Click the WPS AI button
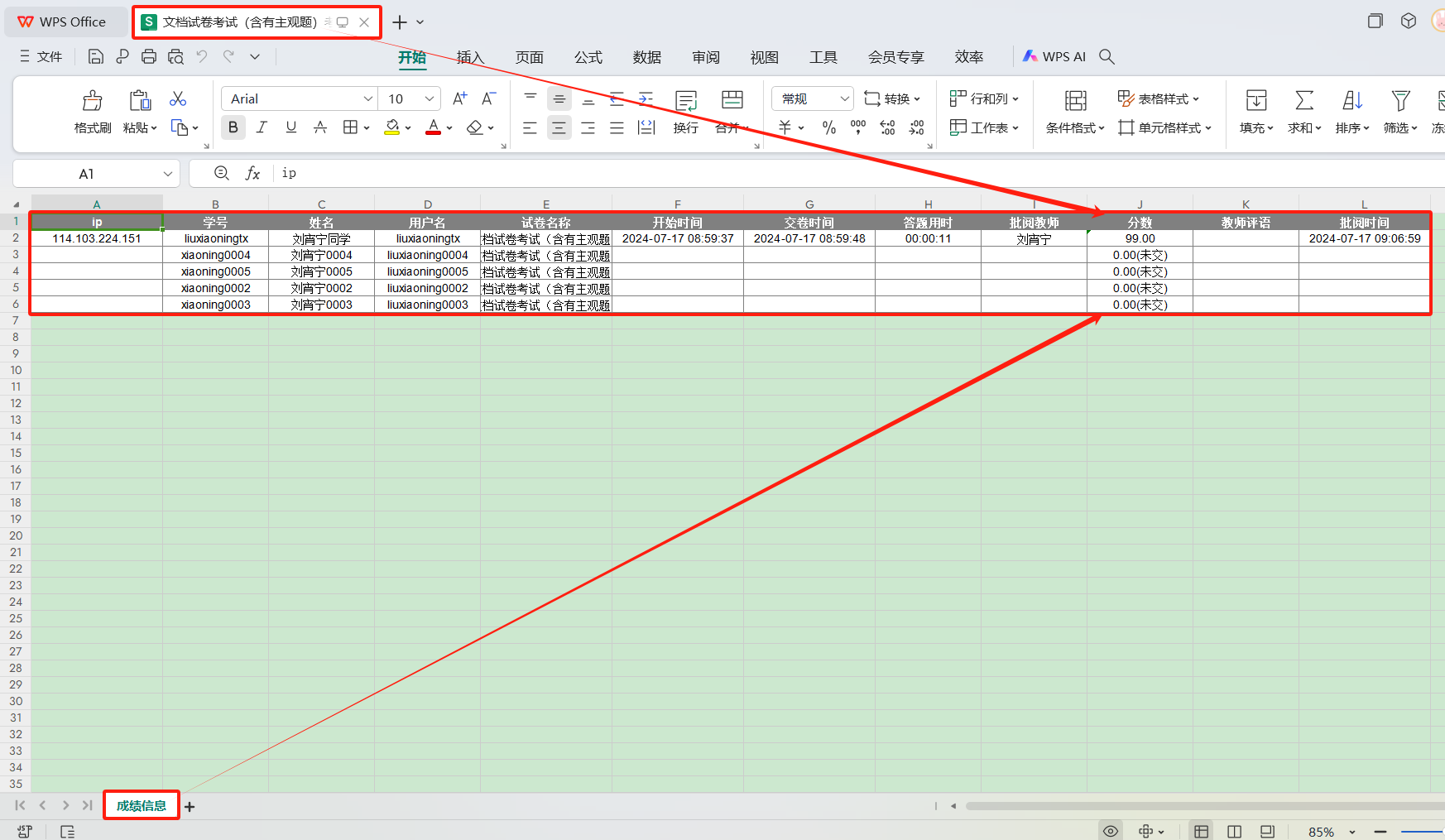 [x=1054, y=57]
